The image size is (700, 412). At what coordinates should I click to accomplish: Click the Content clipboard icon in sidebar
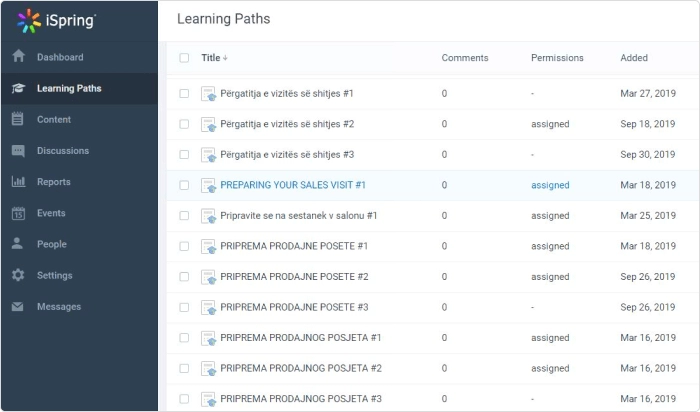(17, 119)
